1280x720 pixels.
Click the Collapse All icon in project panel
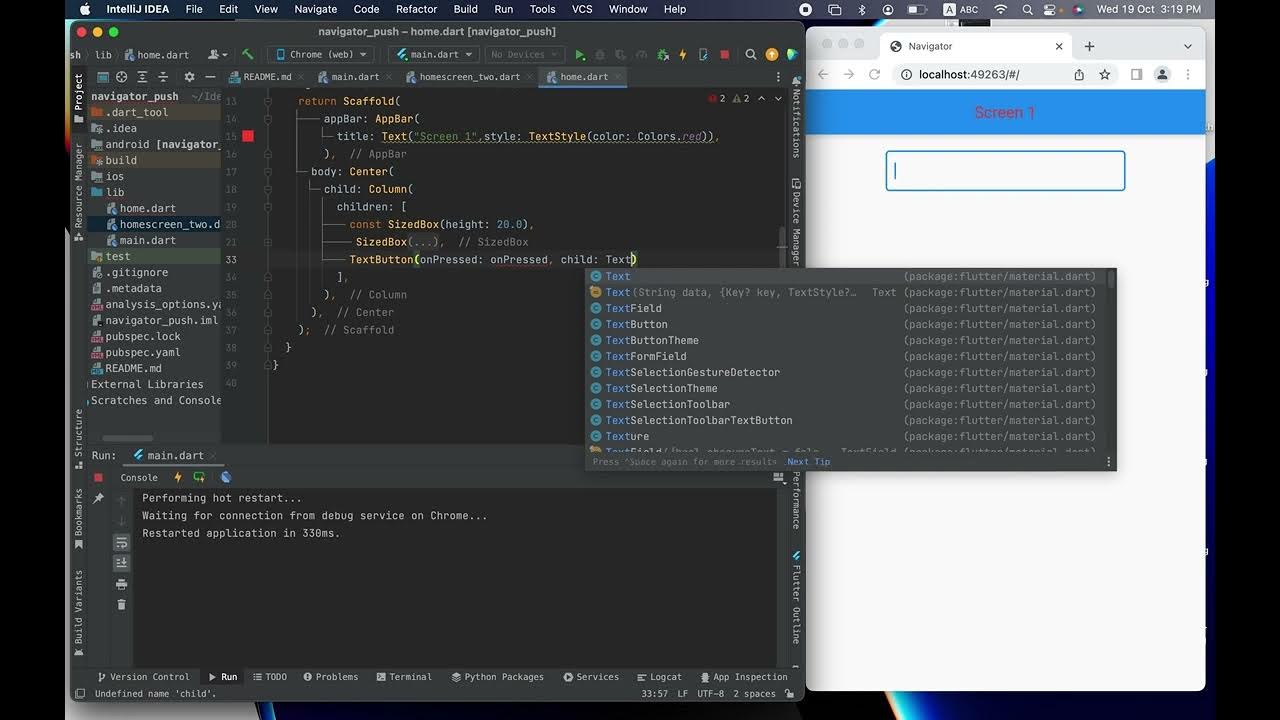click(x=163, y=77)
